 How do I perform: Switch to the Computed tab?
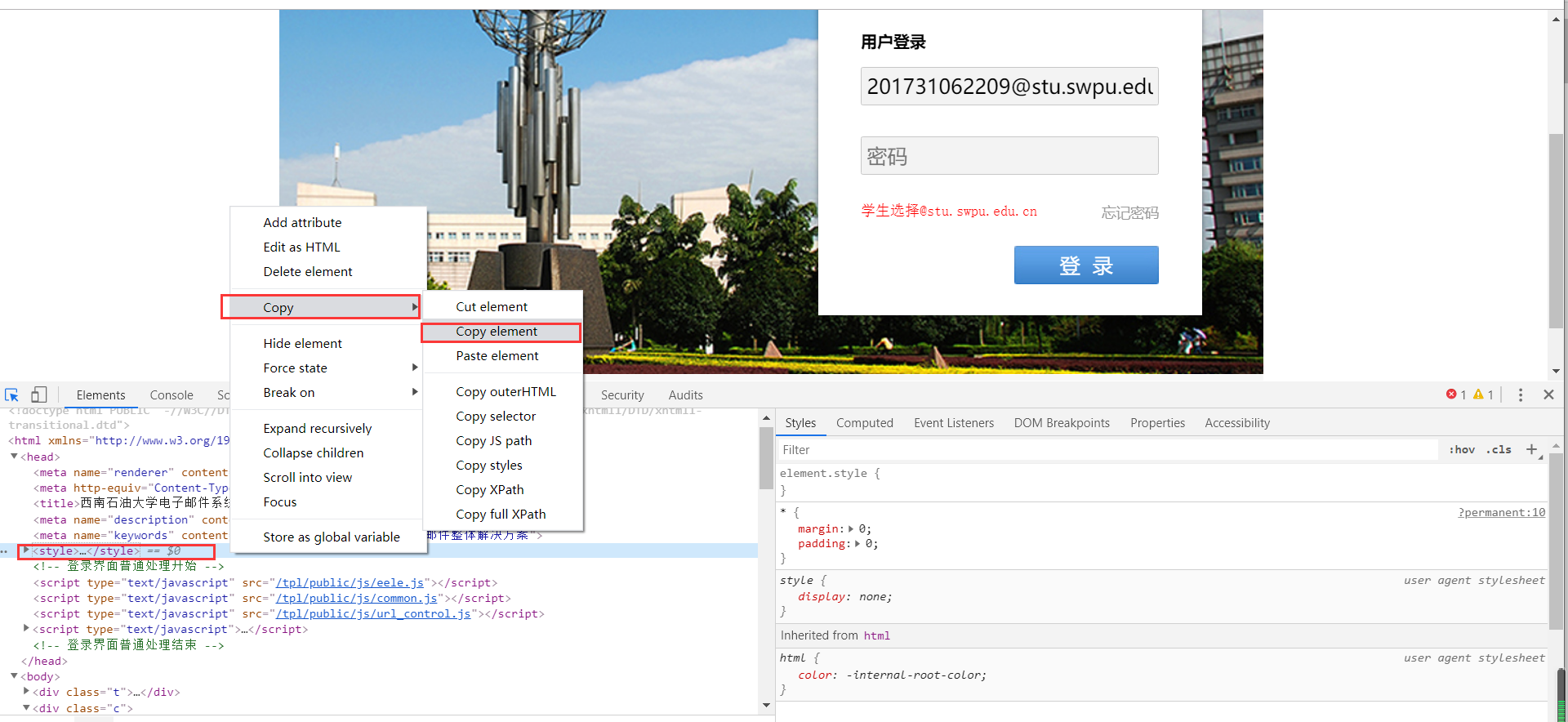864,422
